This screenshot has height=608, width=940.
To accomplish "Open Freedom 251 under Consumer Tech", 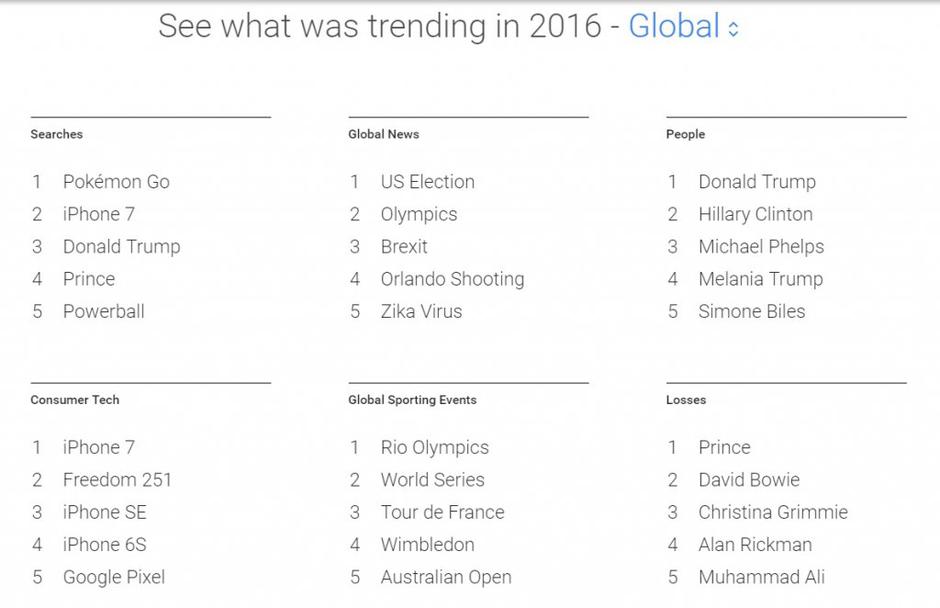I will click(x=117, y=480).
